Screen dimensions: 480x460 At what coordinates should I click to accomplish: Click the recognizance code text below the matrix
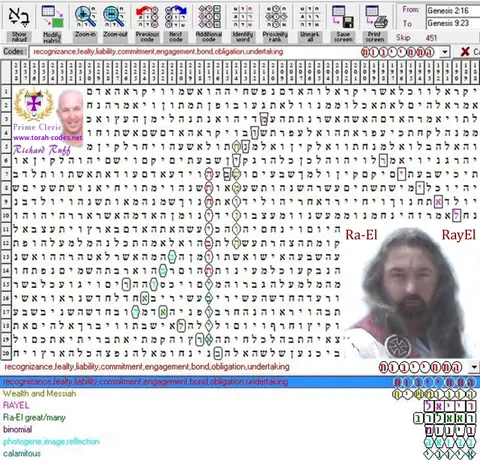coord(147,367)
